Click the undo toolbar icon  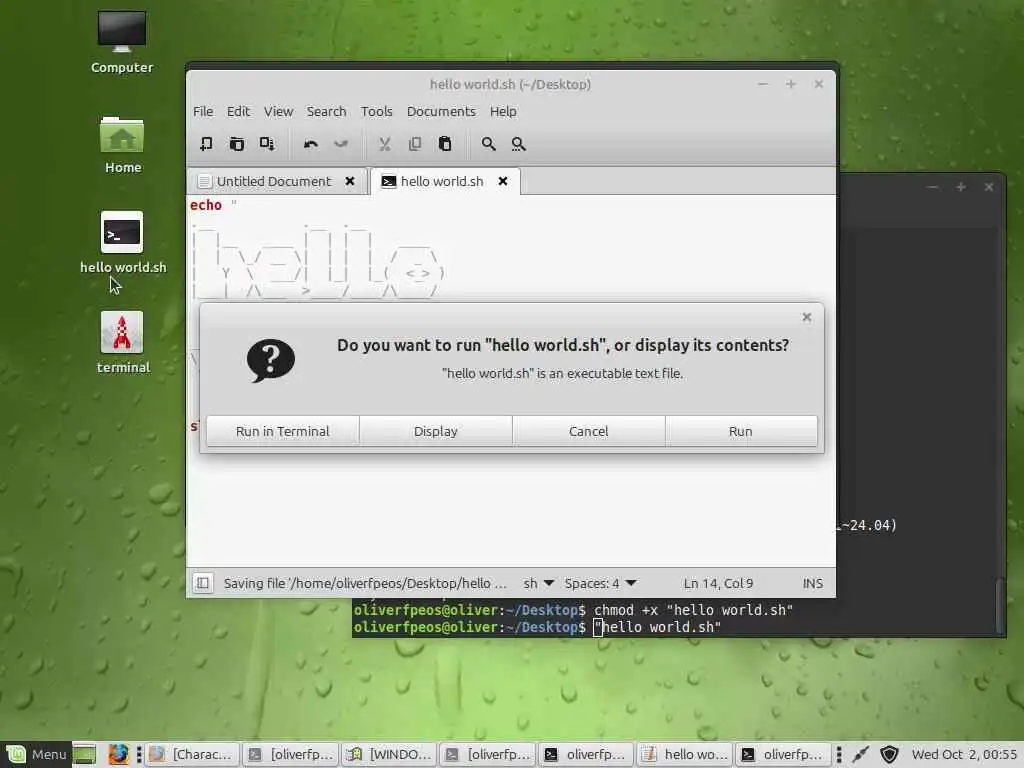311,144
